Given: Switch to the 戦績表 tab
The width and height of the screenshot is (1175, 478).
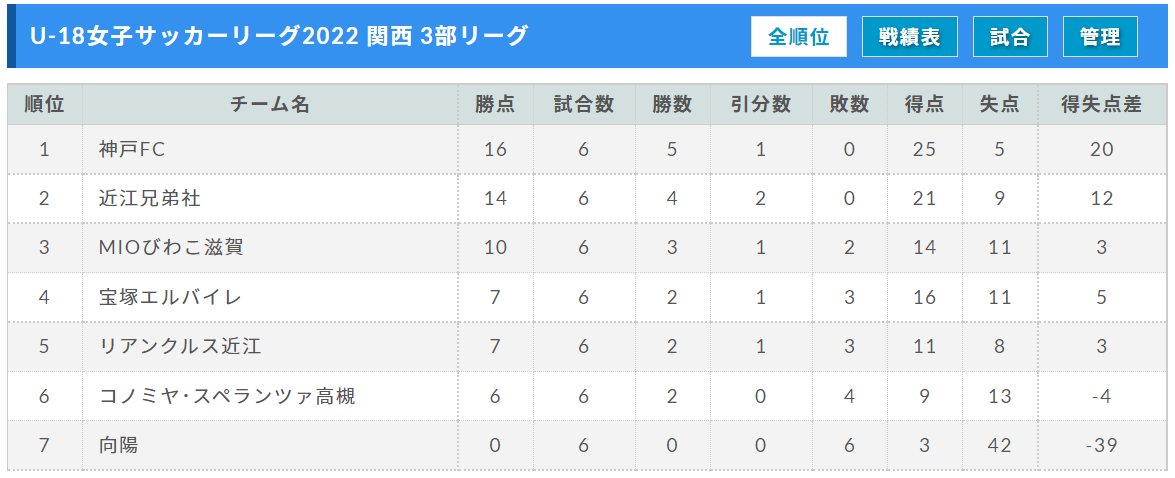Looking at the screenshot, I should click(910, 37).
